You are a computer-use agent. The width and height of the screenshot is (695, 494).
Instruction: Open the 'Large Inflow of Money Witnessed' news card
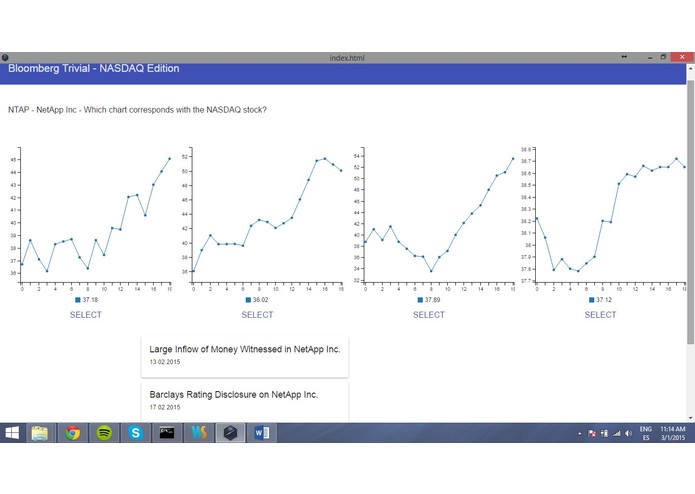click(245, 357)
